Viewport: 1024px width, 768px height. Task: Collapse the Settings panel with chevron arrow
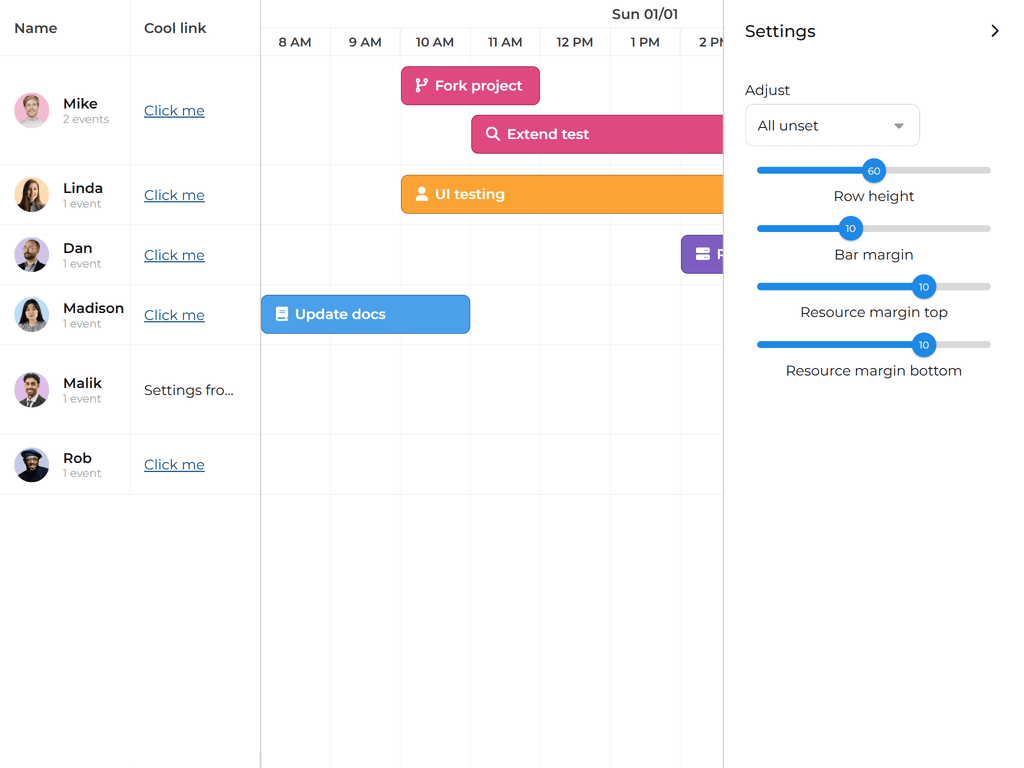coord(994,31)
